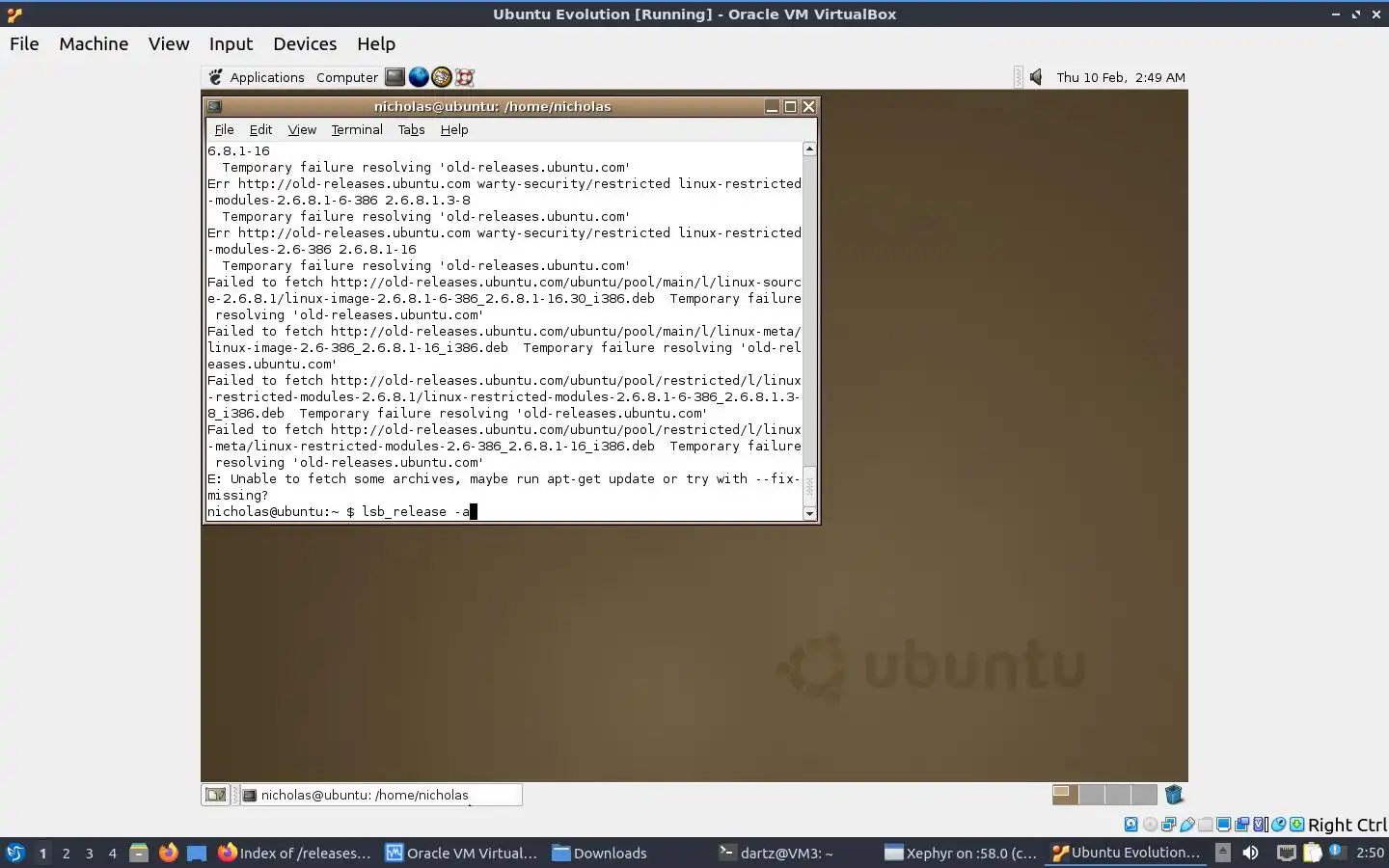This screenshot has width=1389, height=868.
Task: Switch to host desktop 1
Action: [x=42, y=853]
